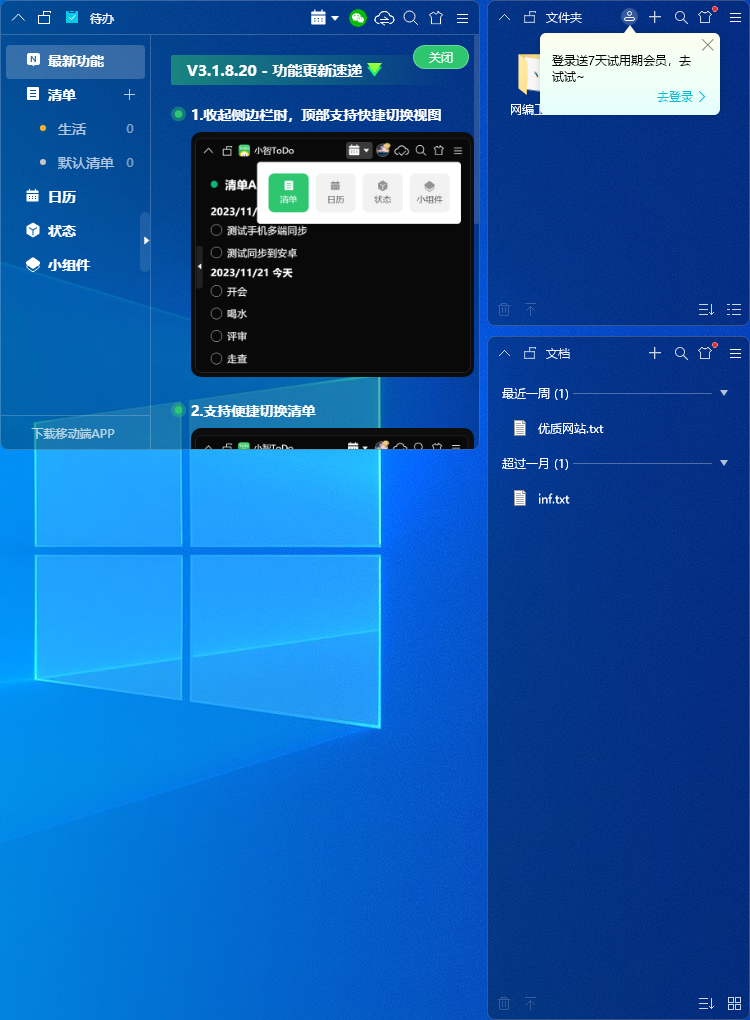Screen dimensions: 750x1020
Task: Close the login trial tooltip
Action: [708, 45]
